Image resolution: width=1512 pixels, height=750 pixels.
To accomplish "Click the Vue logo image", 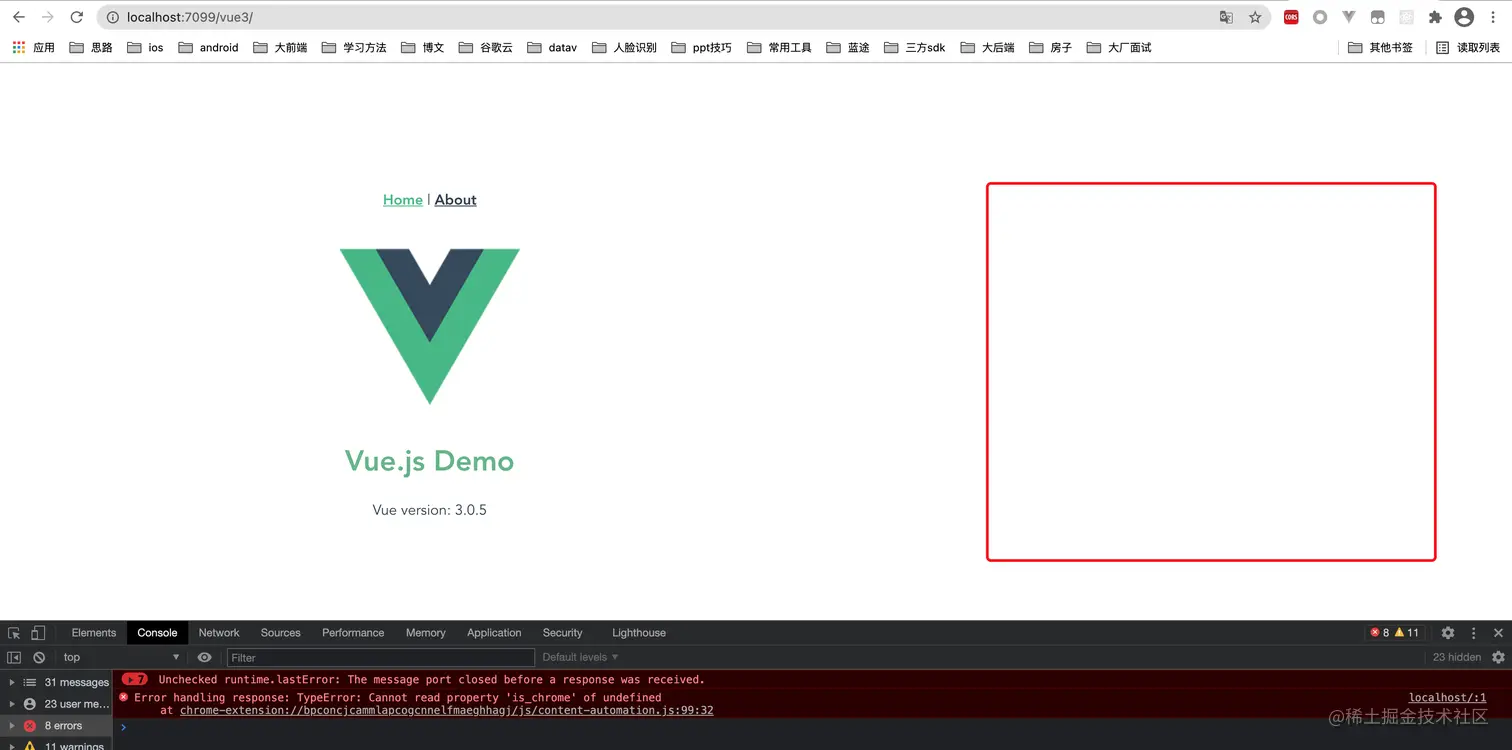I will [430, 326].
